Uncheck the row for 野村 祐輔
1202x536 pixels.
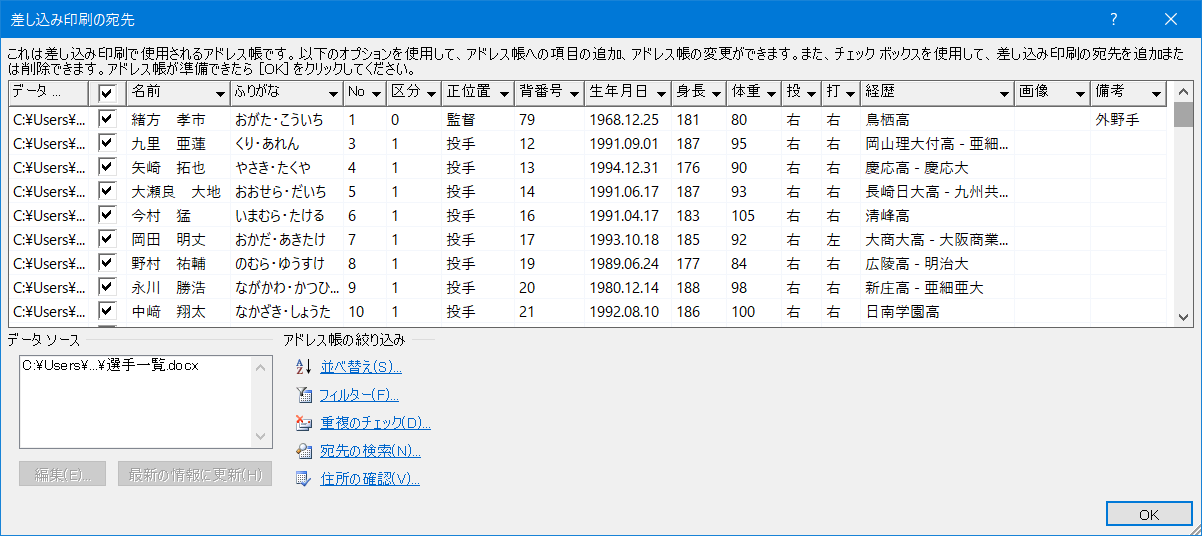[x=107, y=263]
